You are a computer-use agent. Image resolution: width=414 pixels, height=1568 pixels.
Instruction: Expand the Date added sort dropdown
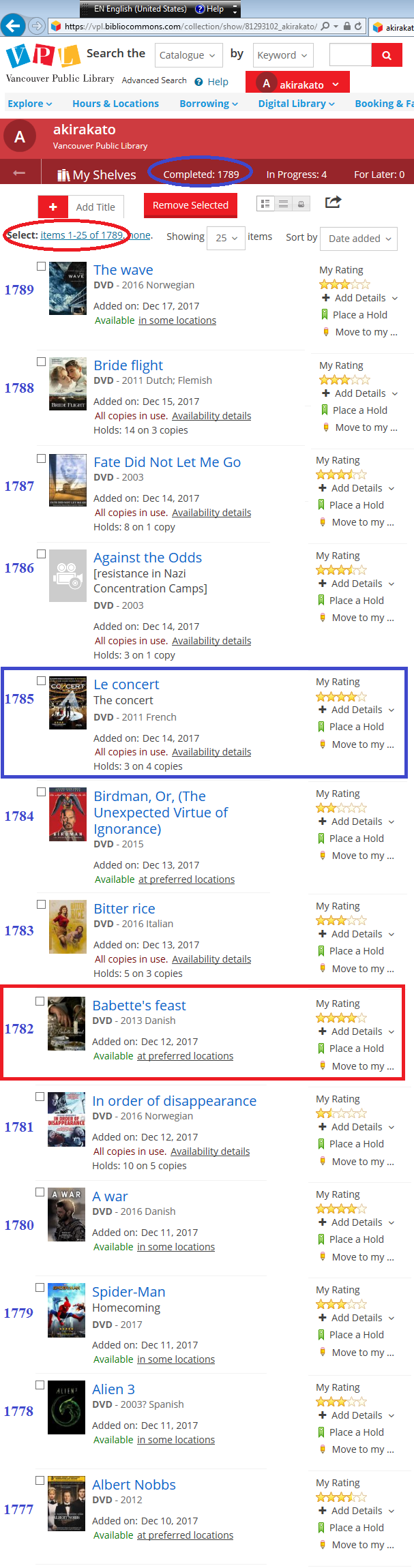click(x=359, y=239)
